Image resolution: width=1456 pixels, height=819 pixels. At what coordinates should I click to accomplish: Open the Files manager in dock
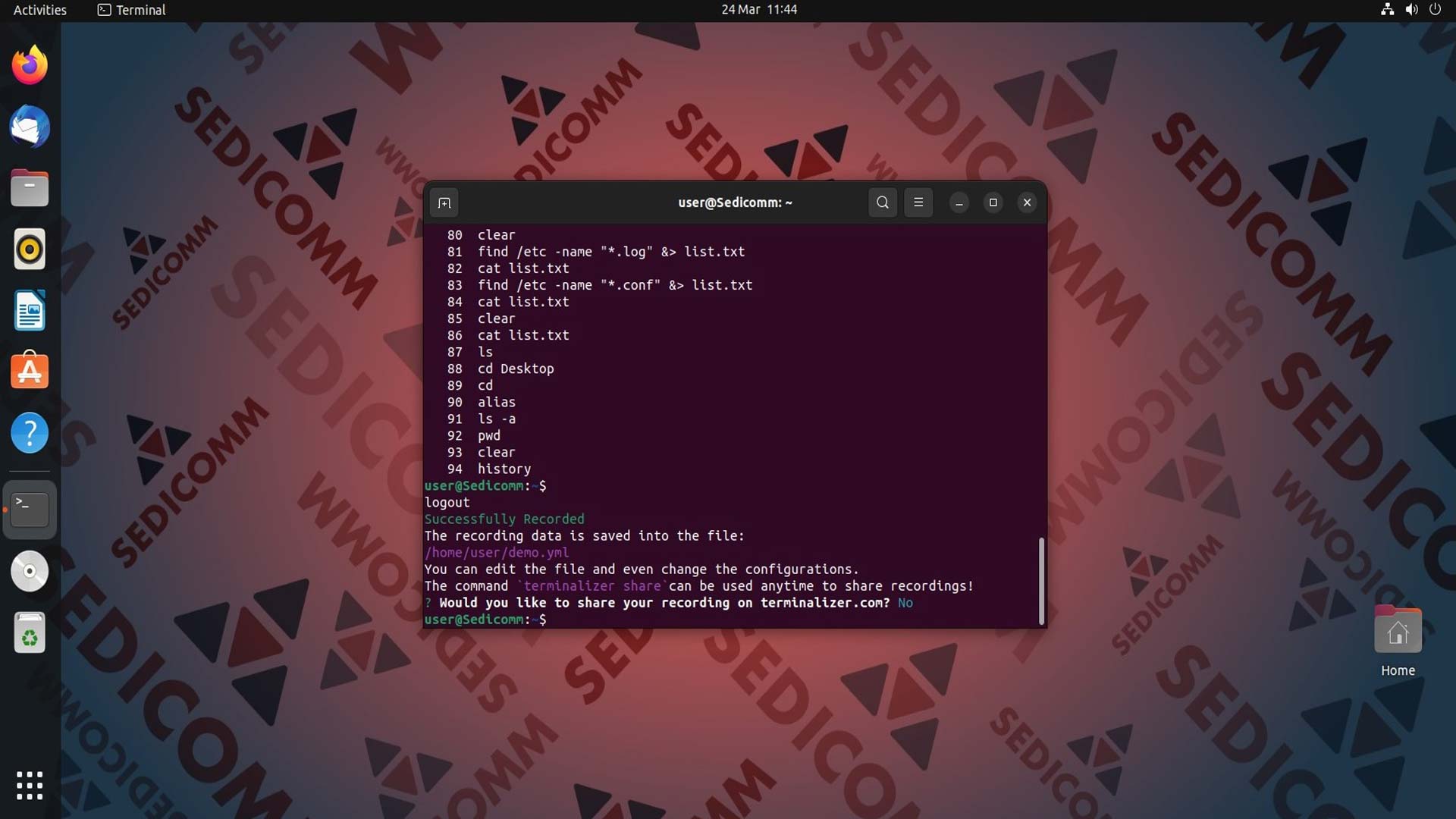30,188
